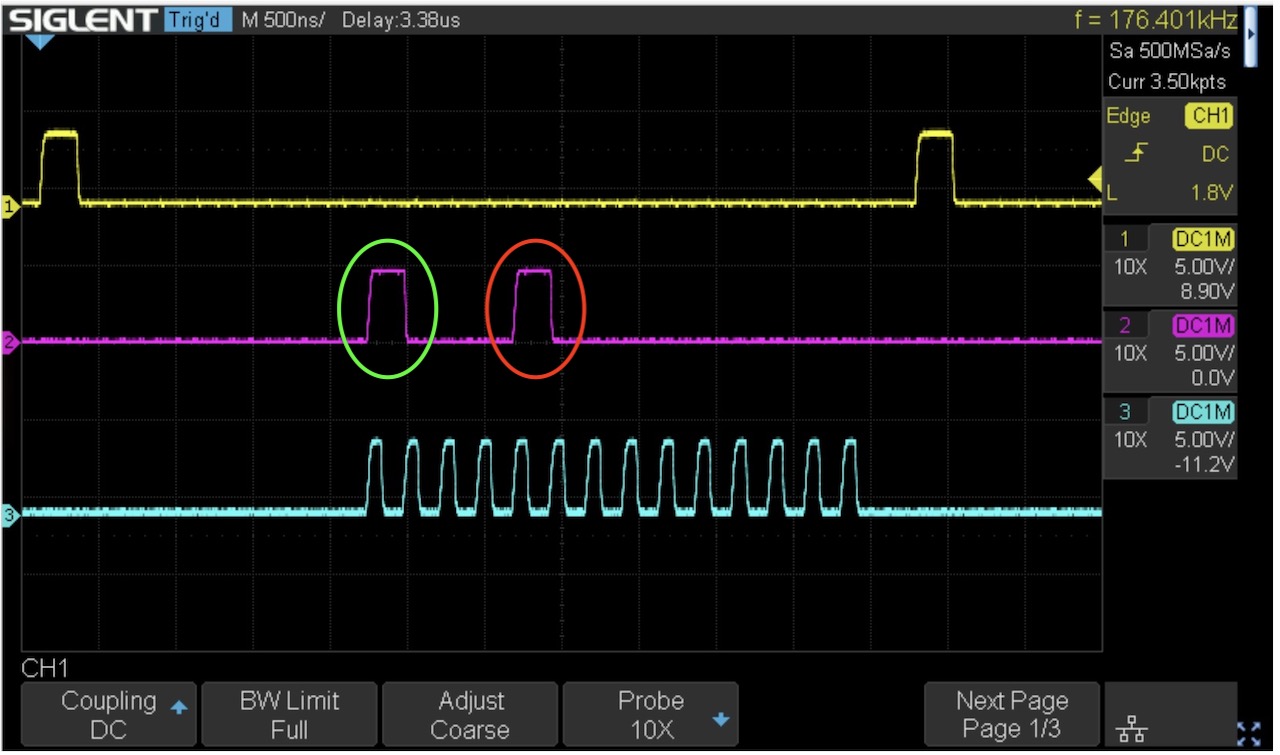
Task: Click the channel 2 offset 0.0V value
Action: (1214, 379)
